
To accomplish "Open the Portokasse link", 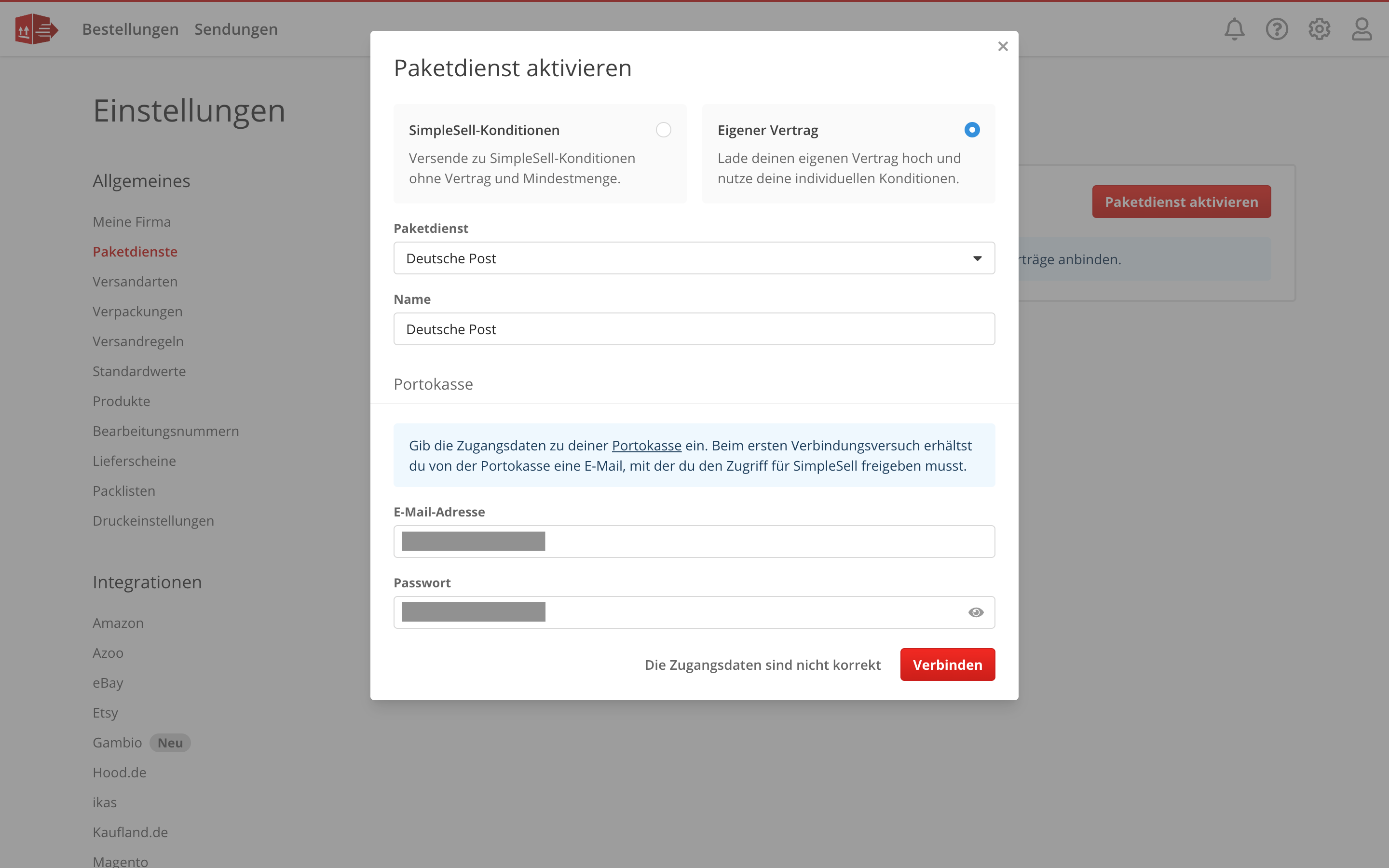I will point(646,446).
